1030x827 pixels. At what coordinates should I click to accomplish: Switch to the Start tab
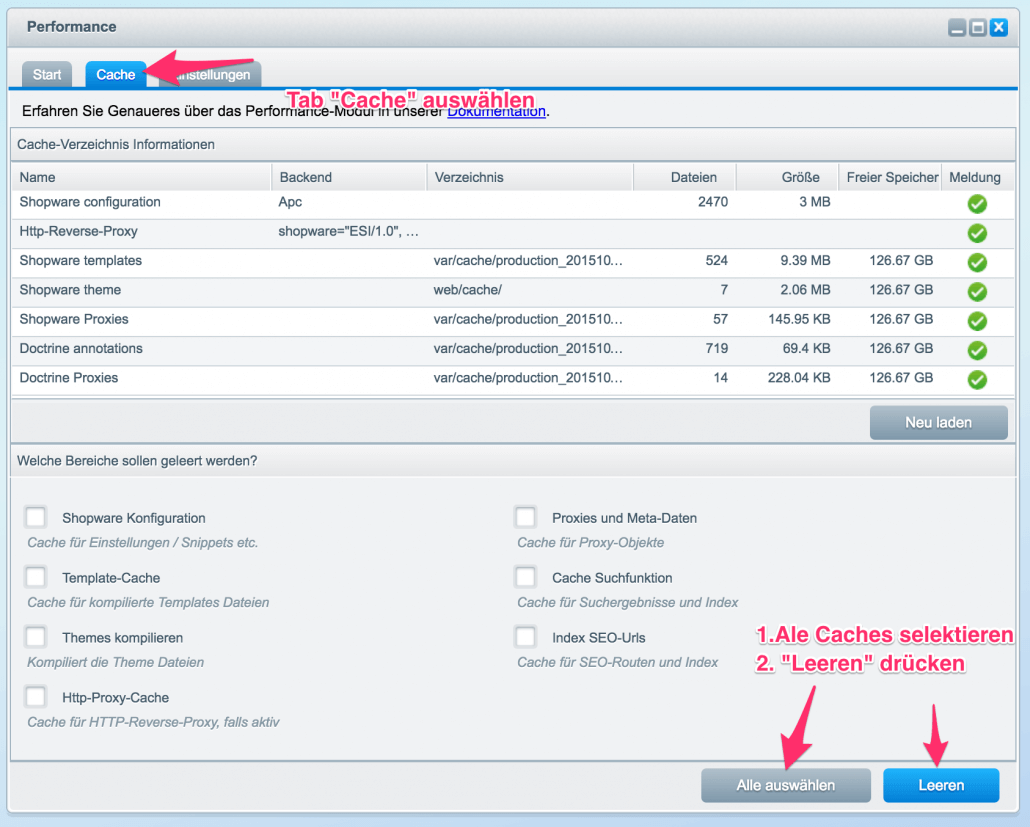47,74
